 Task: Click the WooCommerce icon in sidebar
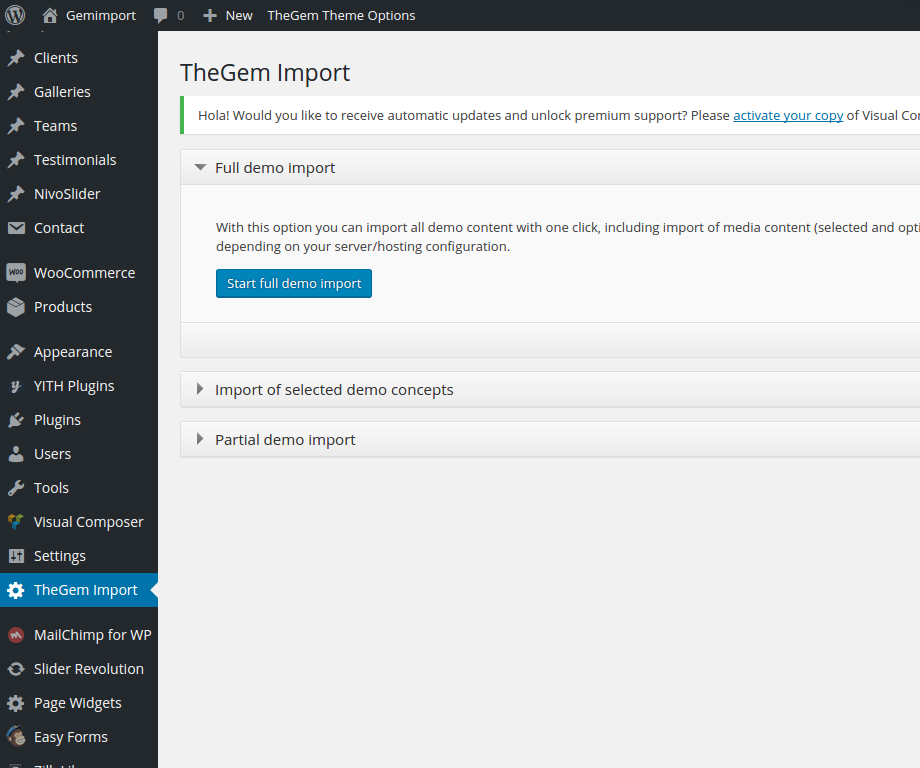pyautogui.click(x=15, y=273)
